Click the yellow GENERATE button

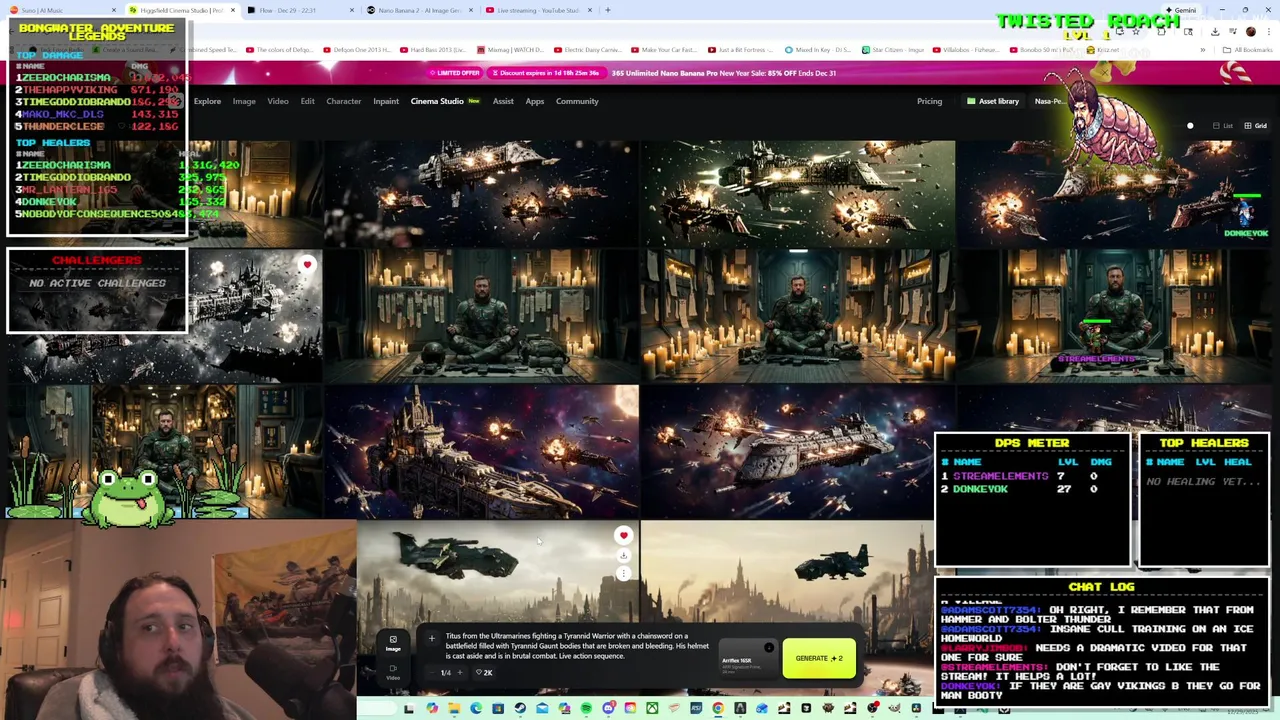(x=819, y=658)
